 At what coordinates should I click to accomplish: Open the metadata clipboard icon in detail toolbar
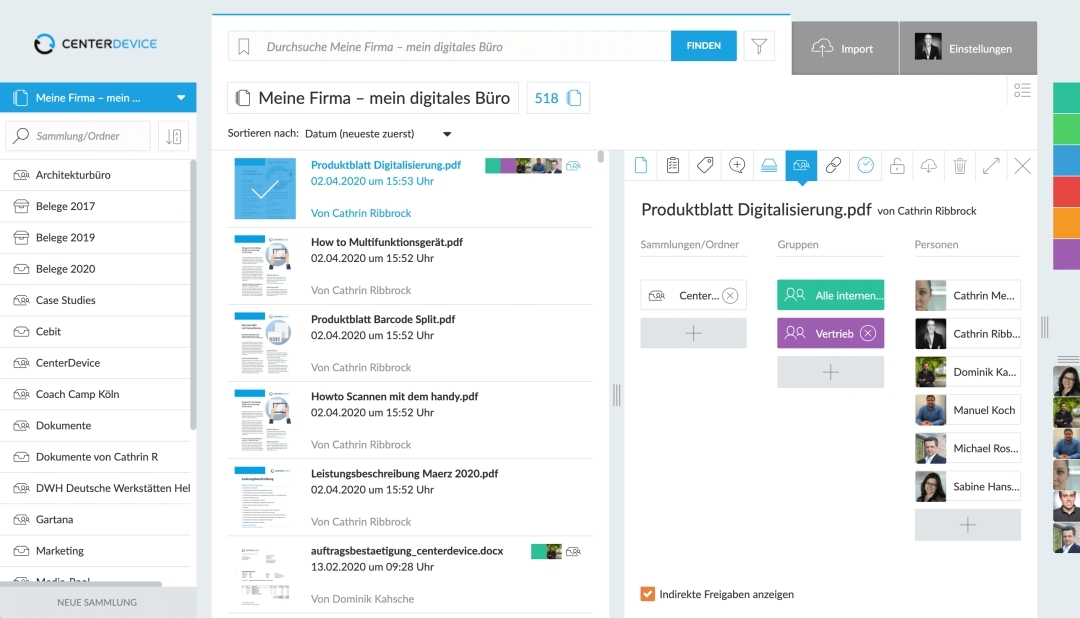(673, 165)
